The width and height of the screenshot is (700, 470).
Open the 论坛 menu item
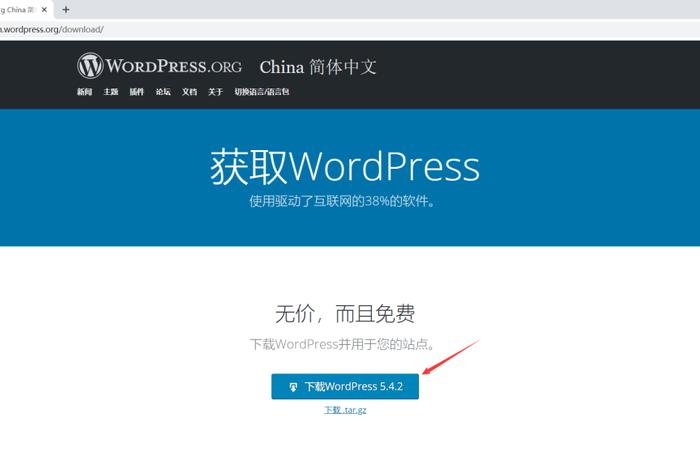(163, 92)
